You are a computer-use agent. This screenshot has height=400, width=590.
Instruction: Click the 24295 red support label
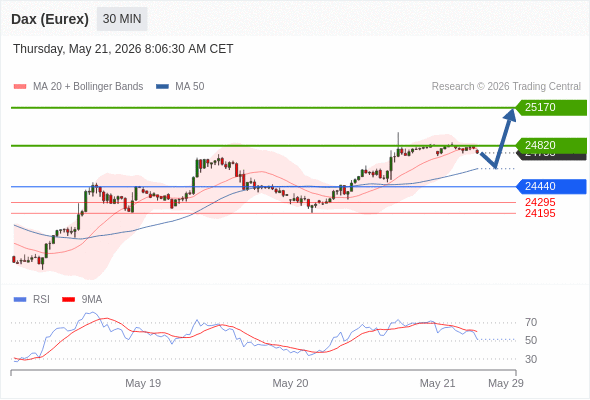540,202
